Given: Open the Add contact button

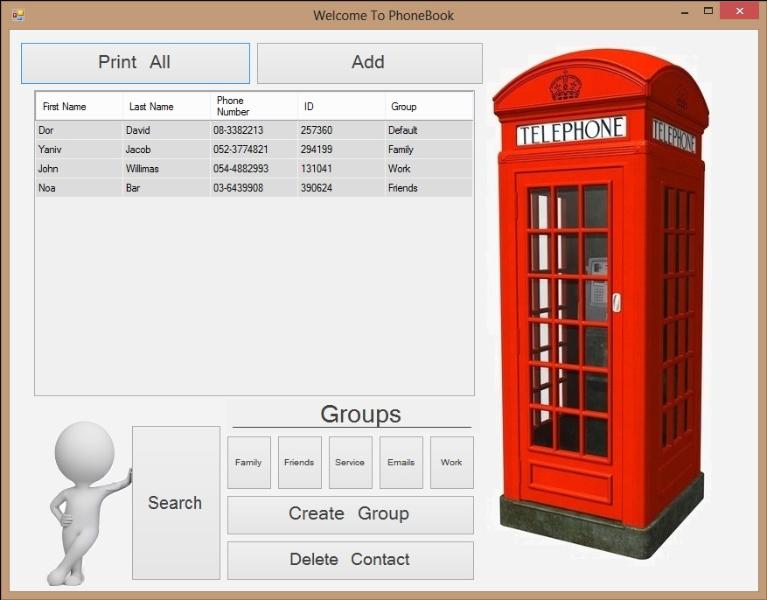Looking at the screenshot, I should (370, 63).
